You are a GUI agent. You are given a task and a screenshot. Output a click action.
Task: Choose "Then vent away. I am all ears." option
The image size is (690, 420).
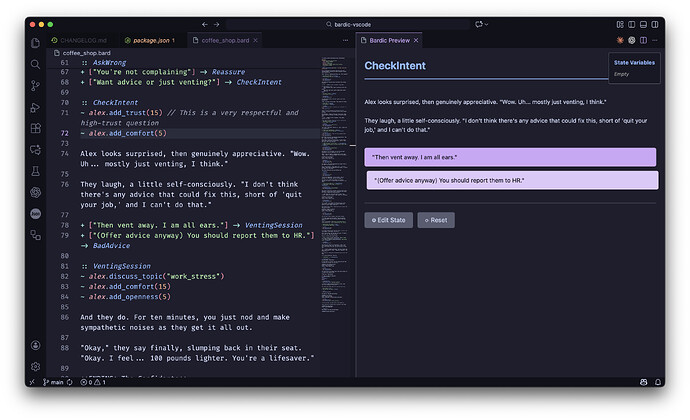pos(510,157)
